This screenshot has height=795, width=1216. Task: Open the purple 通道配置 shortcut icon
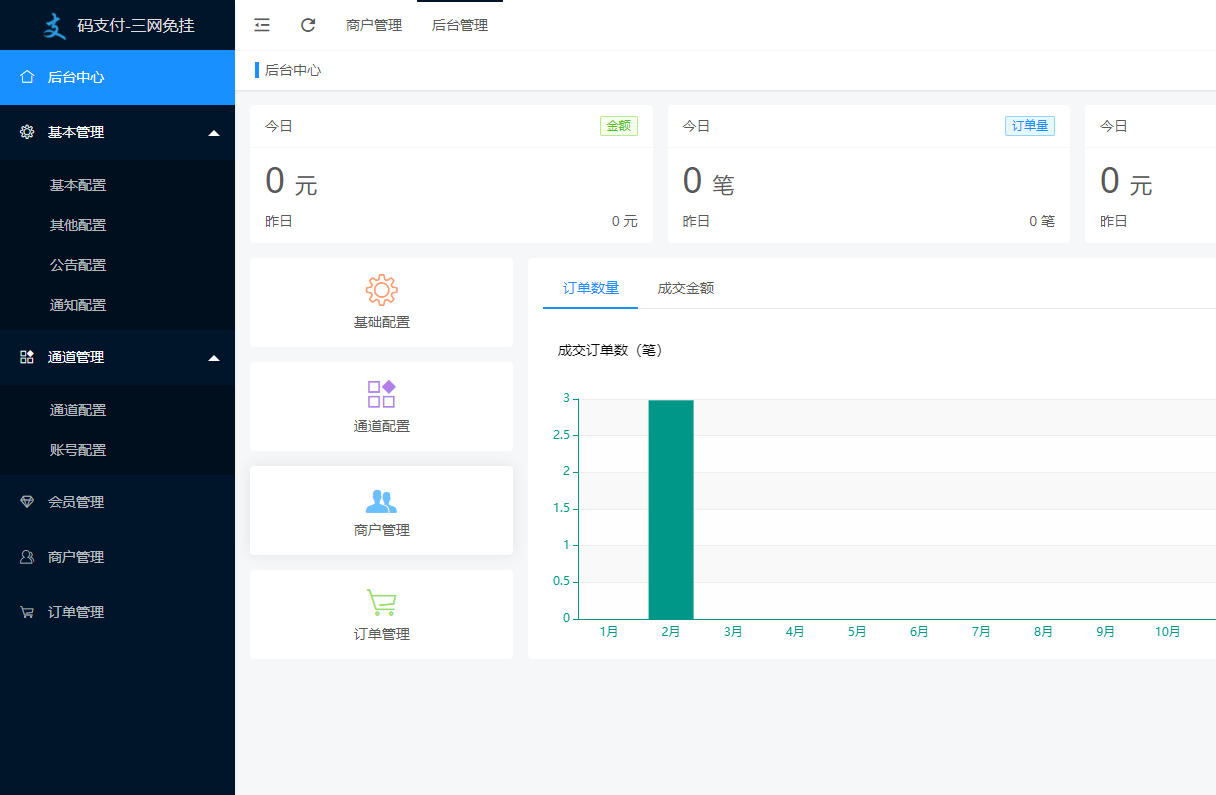[x=381, y=394]
